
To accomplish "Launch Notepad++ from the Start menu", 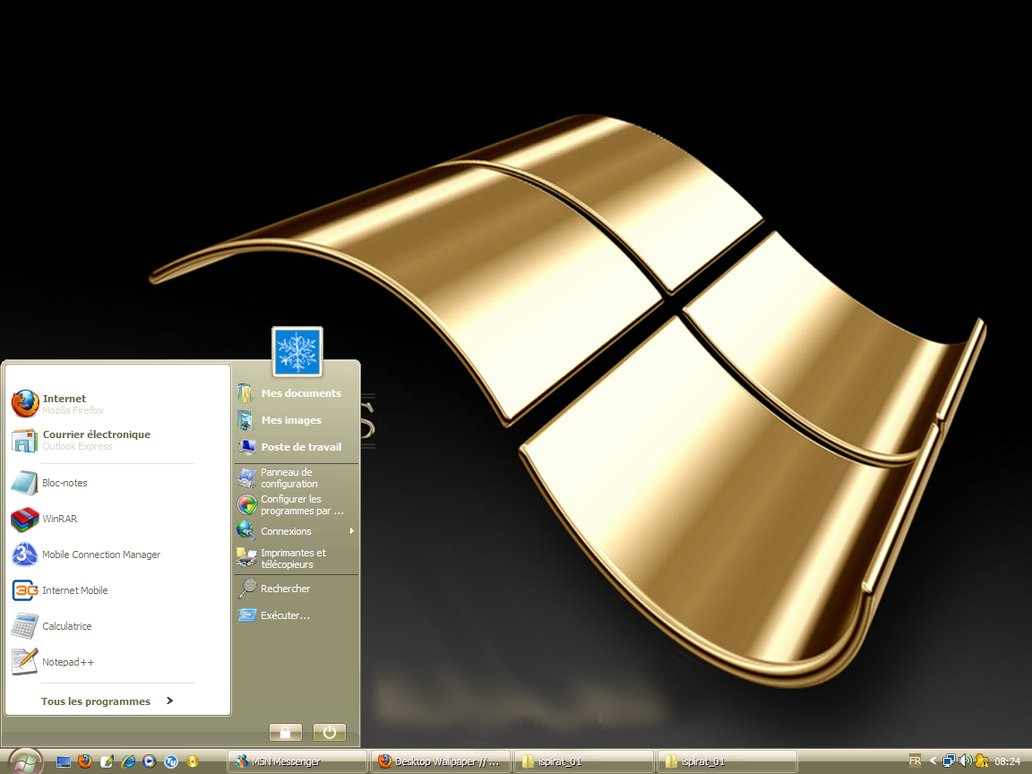I will pyautogui.click(x=118, y=662).
